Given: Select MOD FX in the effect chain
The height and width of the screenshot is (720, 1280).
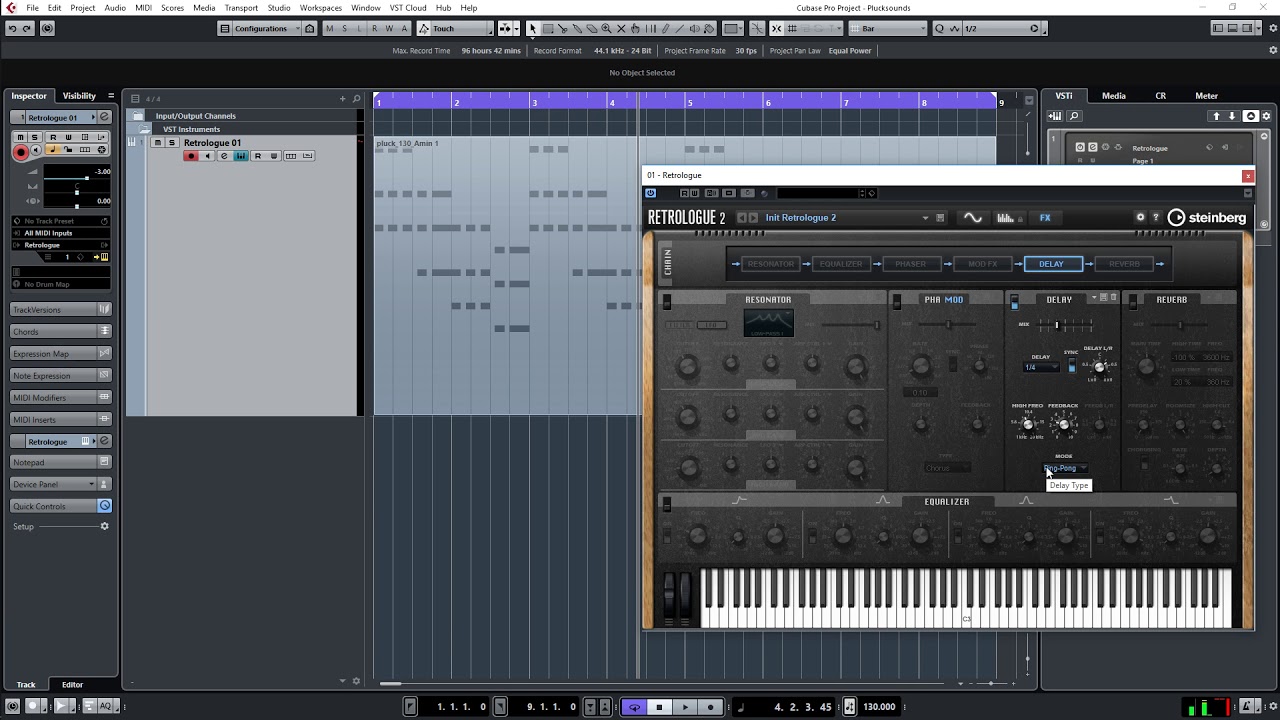Looking at the screenshot, I should (982, 264).
